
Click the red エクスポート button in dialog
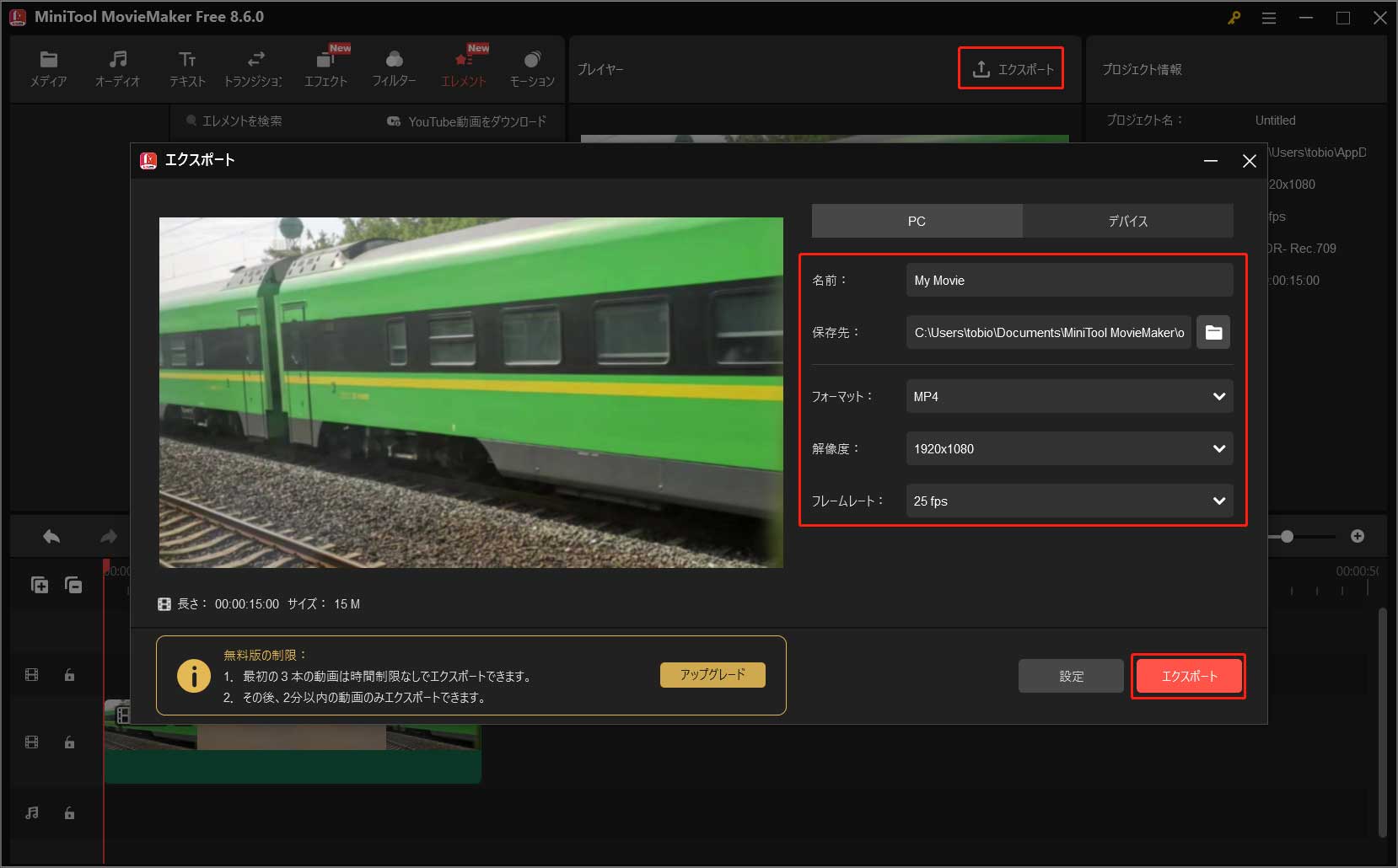[x=1189, y=676]
